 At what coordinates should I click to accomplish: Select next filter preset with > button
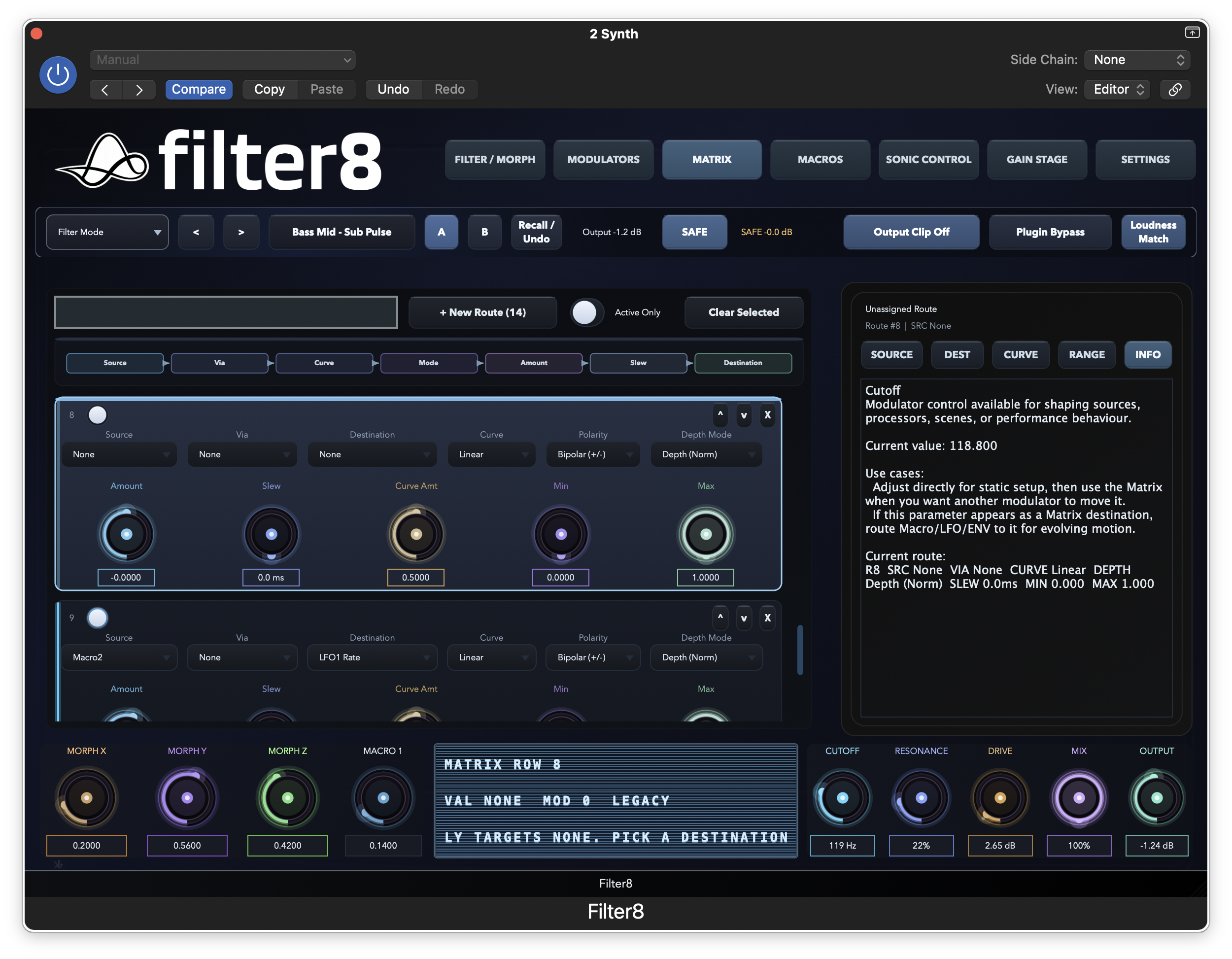[x=241, y=233]
